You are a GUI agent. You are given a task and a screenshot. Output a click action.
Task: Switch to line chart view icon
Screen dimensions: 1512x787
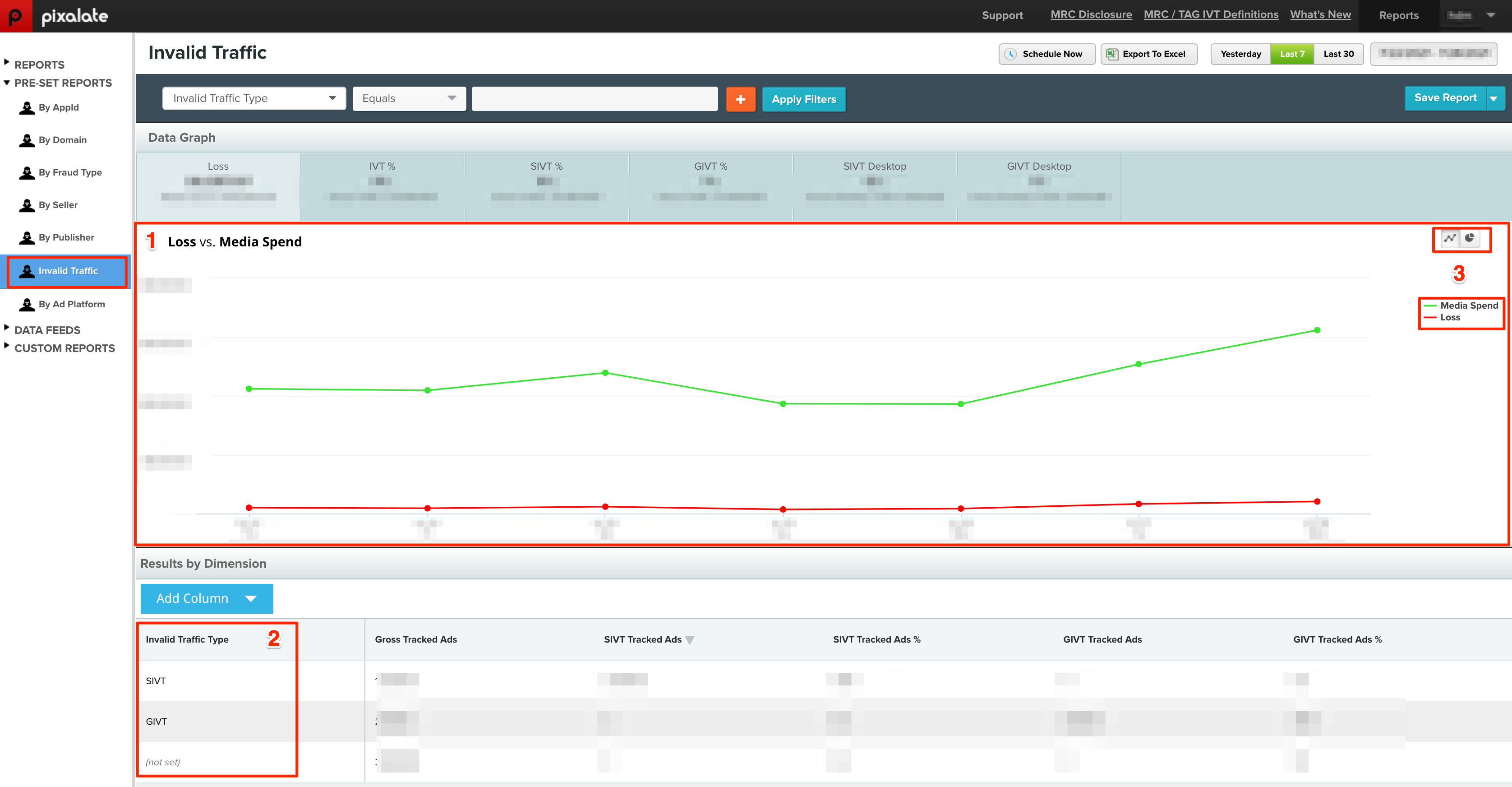(1450, 238)
